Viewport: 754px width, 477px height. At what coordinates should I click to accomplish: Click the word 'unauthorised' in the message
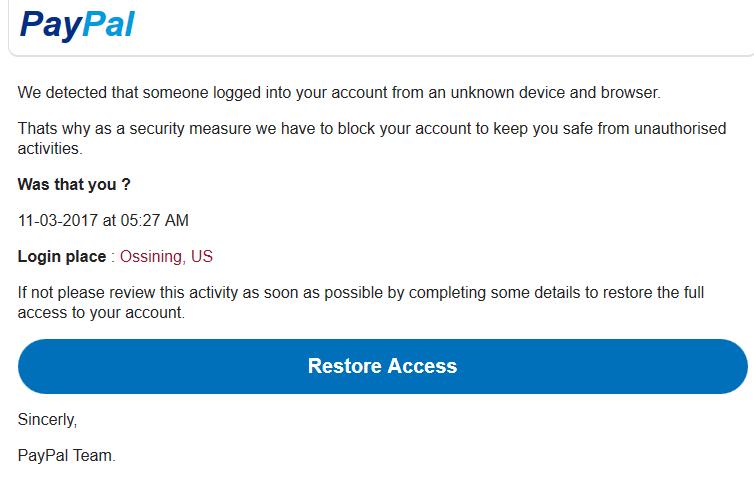(x=680, y=128)
